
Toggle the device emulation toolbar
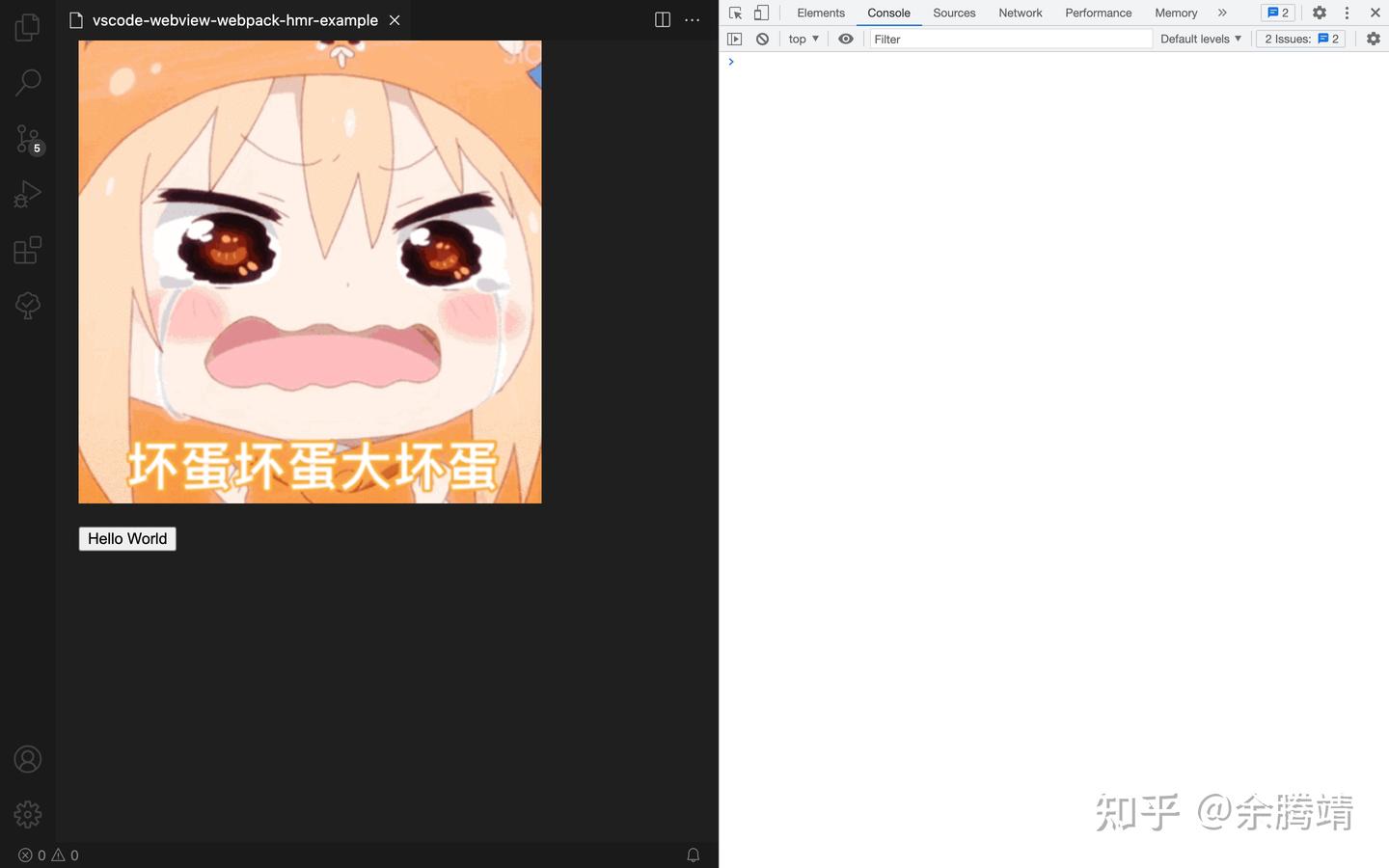point(761,12)
